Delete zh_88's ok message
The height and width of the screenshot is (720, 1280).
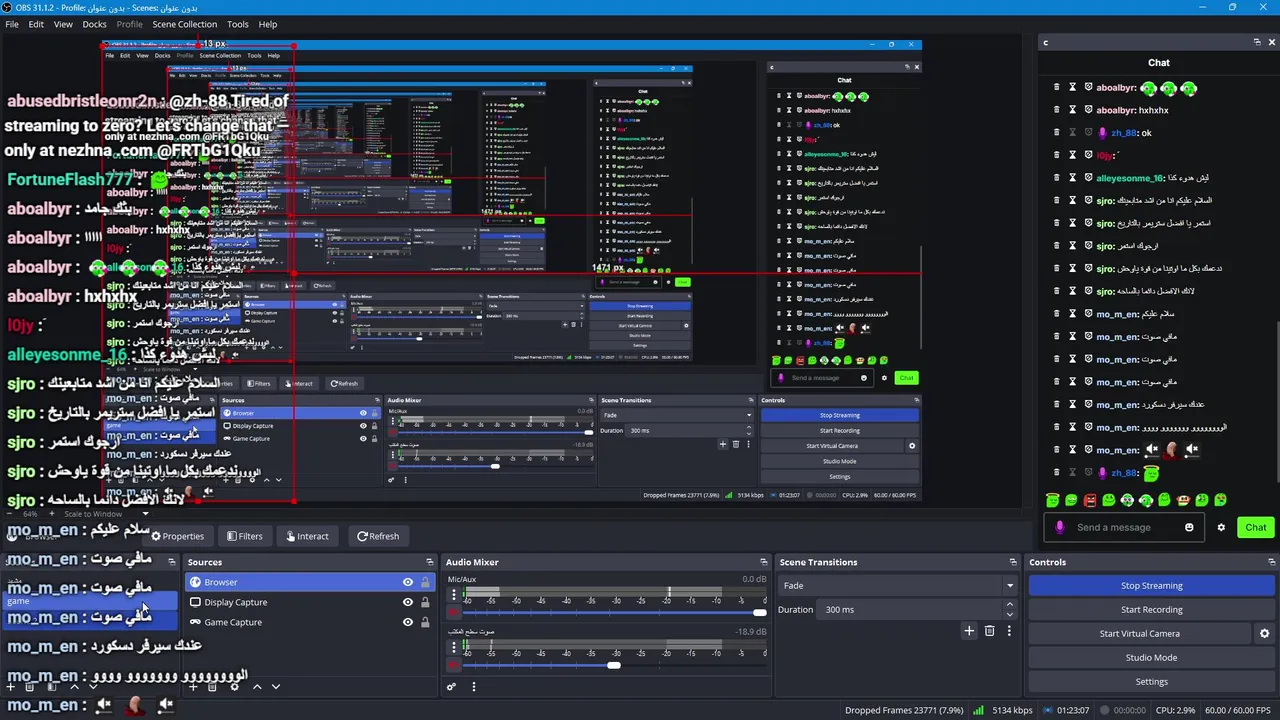tap(1056, 132)
